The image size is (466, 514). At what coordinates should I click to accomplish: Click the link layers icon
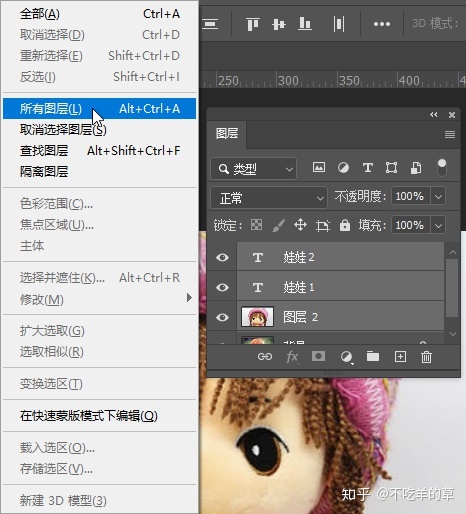point(265,357)
